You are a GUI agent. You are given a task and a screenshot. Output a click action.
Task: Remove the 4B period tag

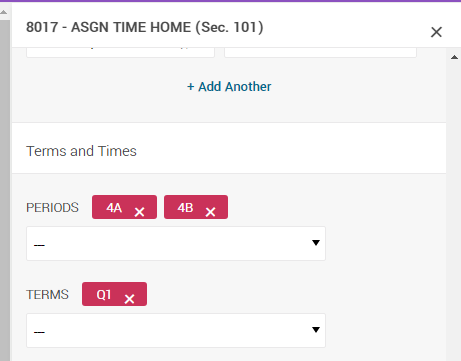pyautogui.click(x=210, y=212)
